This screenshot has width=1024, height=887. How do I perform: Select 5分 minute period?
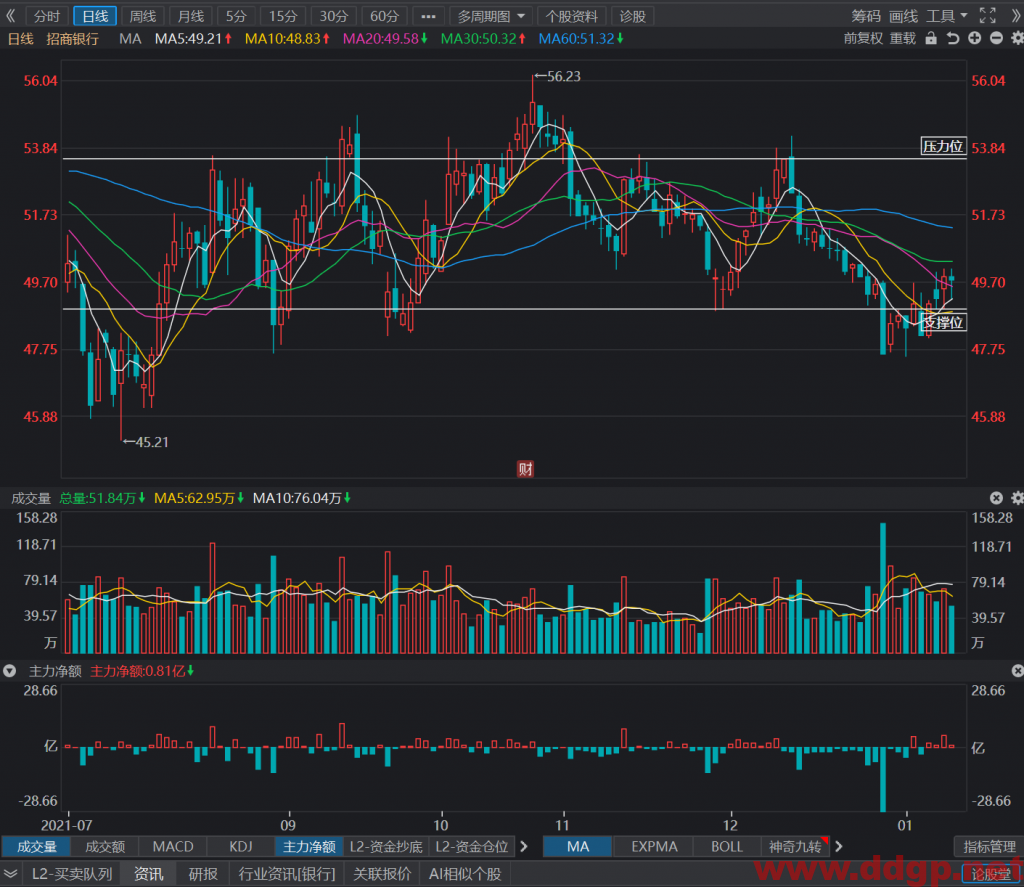point(236,16)
